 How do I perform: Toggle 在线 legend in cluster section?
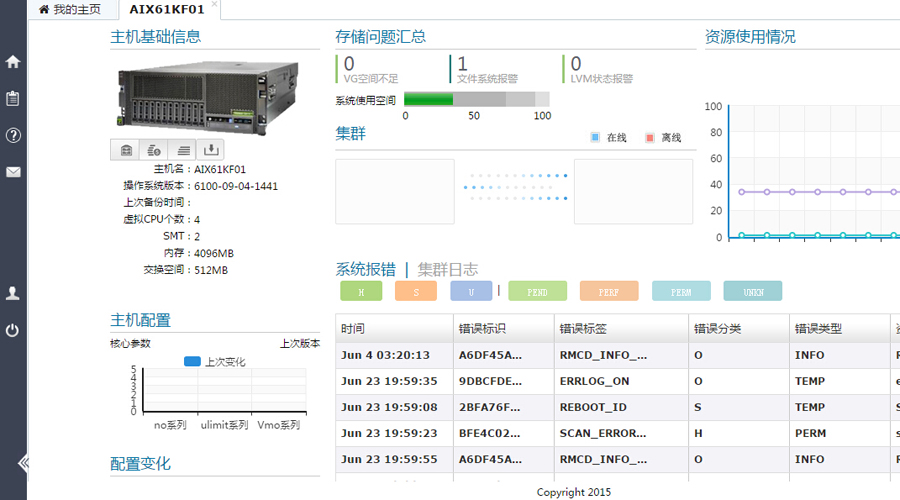[x=608, y=137]
